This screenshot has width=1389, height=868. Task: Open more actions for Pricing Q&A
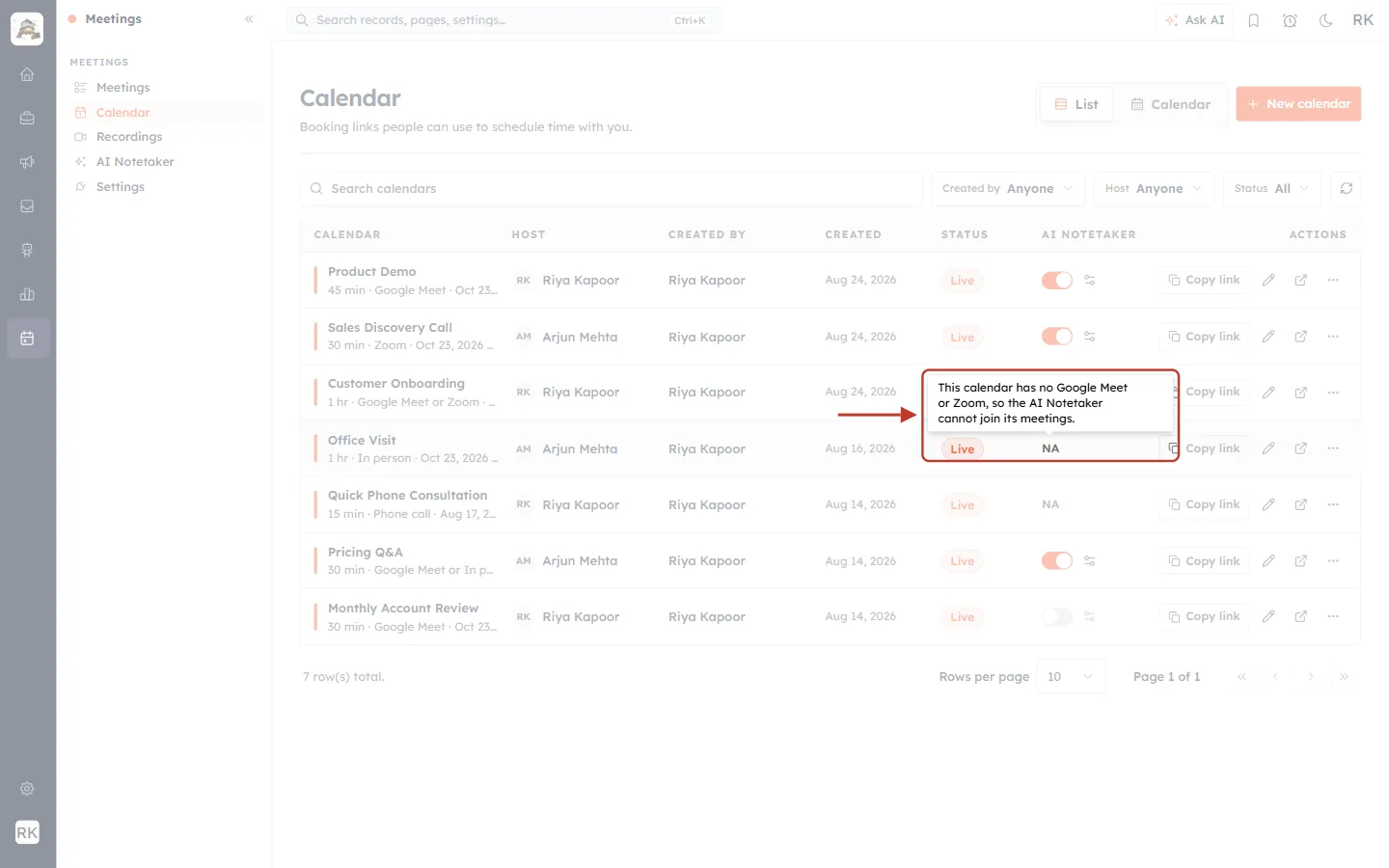coord(1333,560)
